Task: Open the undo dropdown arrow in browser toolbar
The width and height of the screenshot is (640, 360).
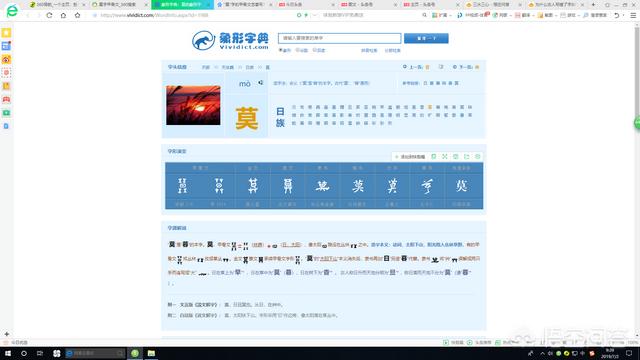Action: pos(623,15)
